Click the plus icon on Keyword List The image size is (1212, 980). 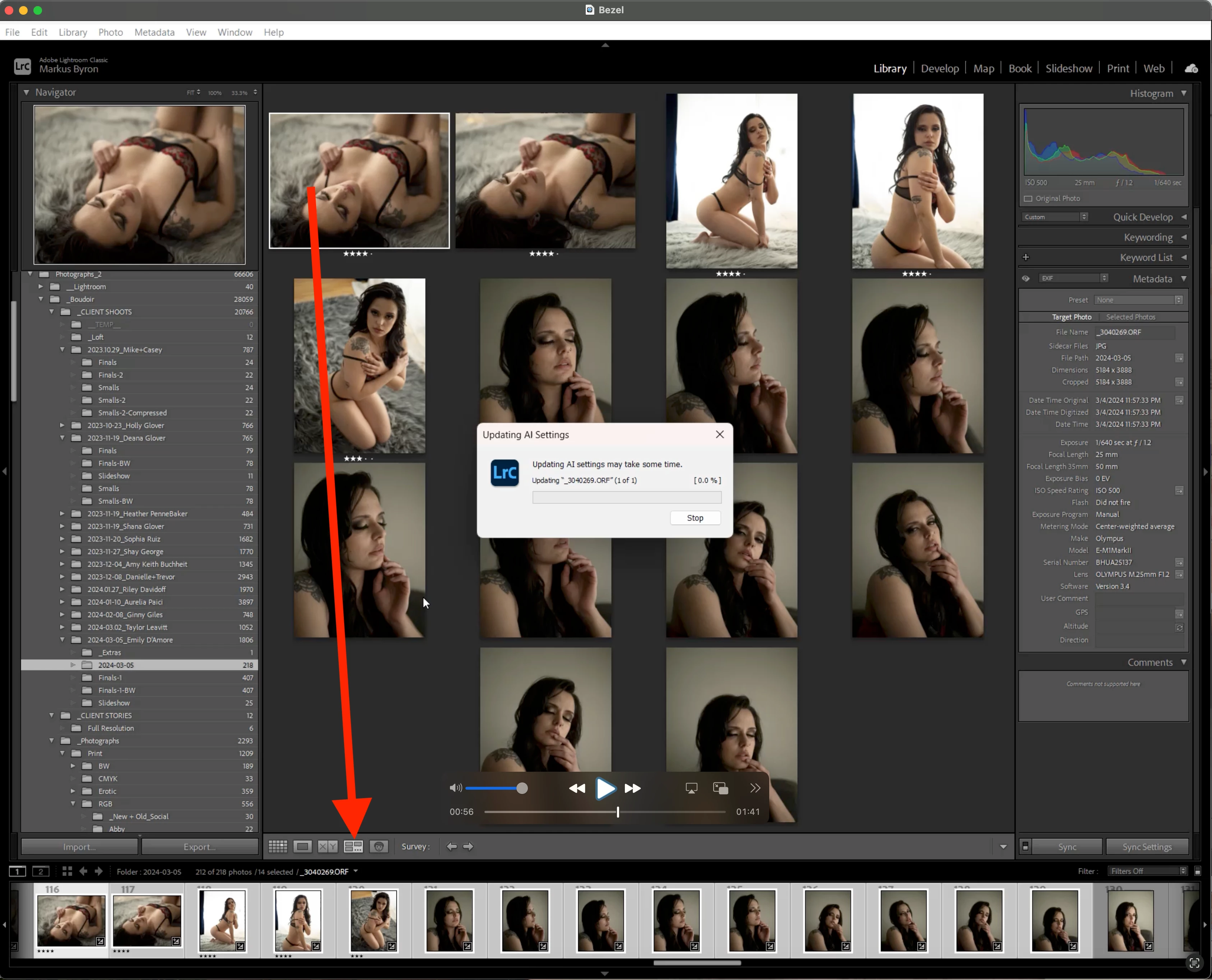click(x=1026, y=257)
